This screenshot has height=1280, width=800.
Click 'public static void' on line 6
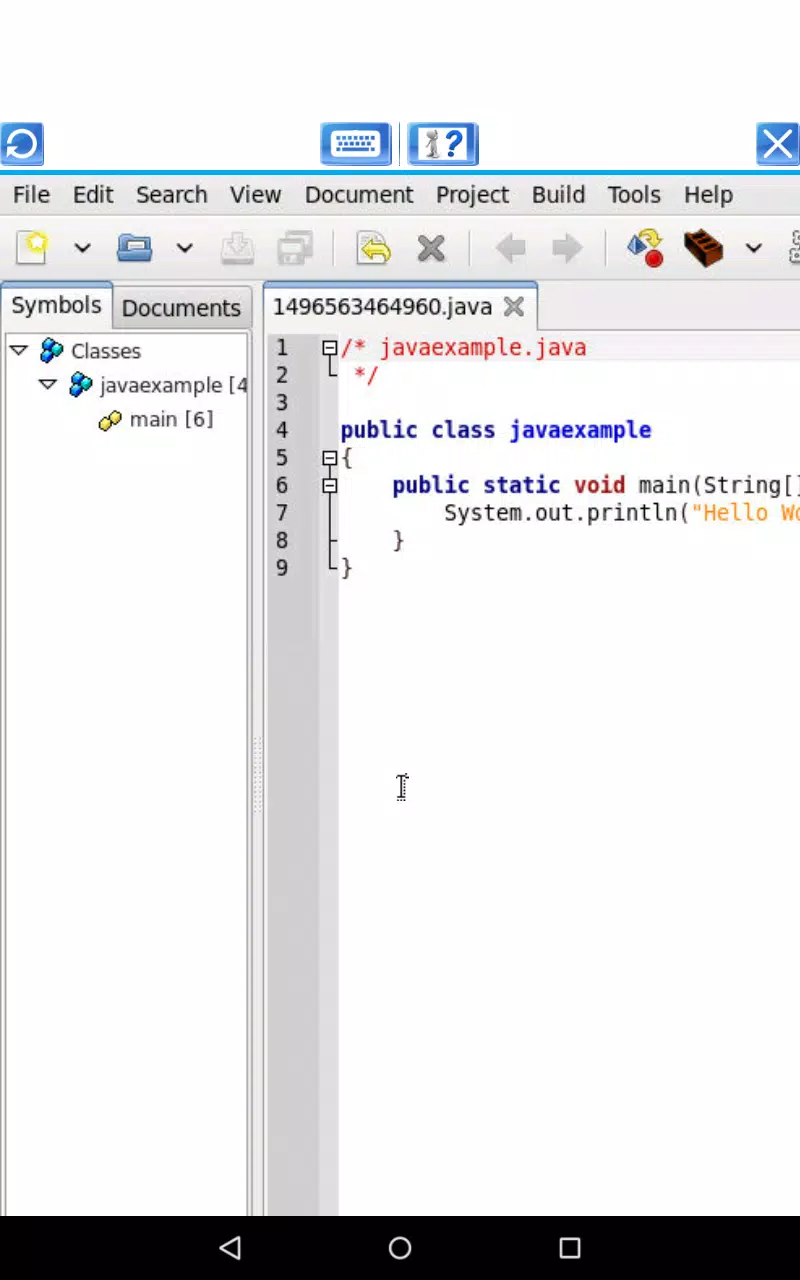point(509,485)
